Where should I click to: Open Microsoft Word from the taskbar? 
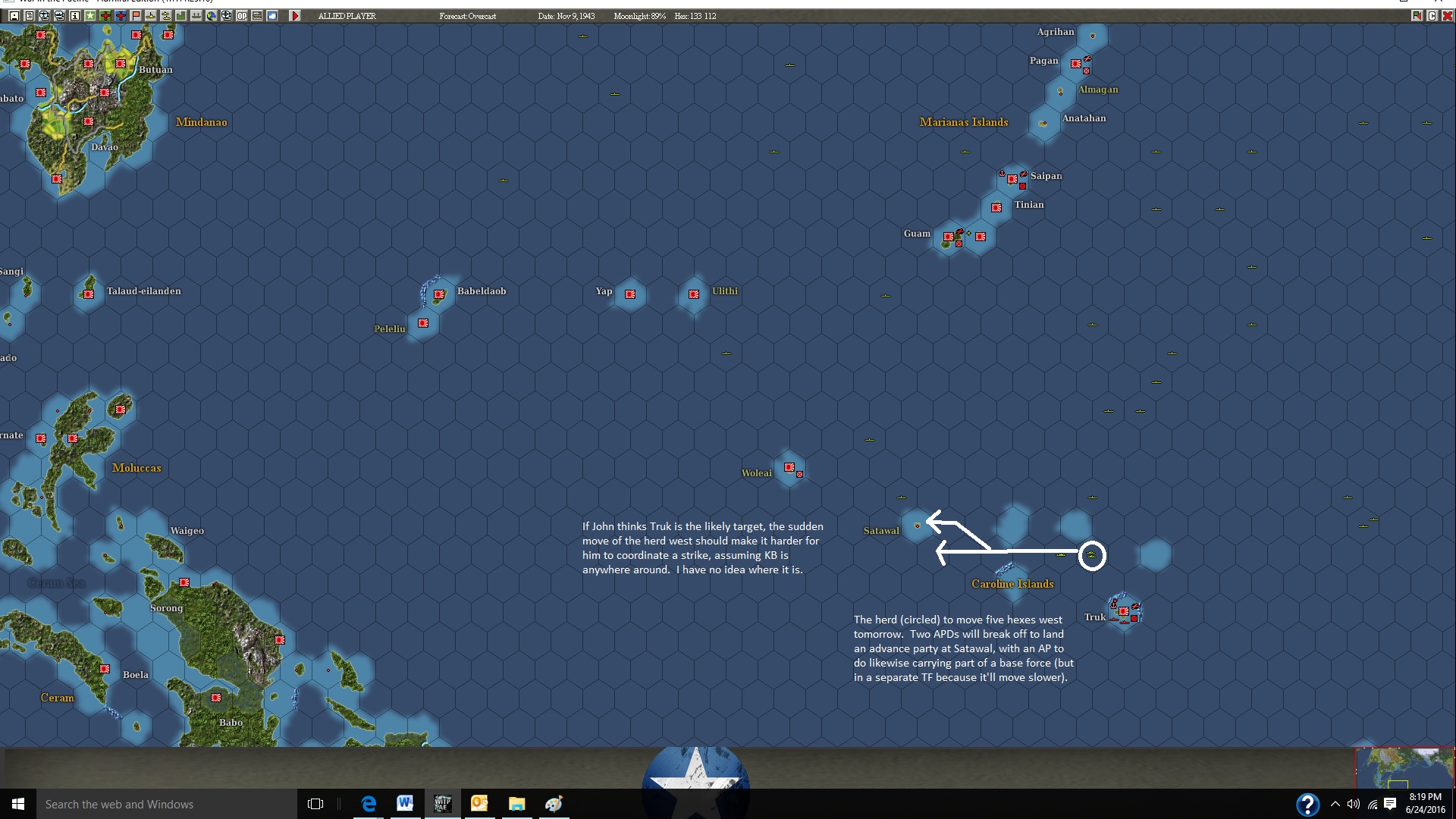tap(405, 804)
